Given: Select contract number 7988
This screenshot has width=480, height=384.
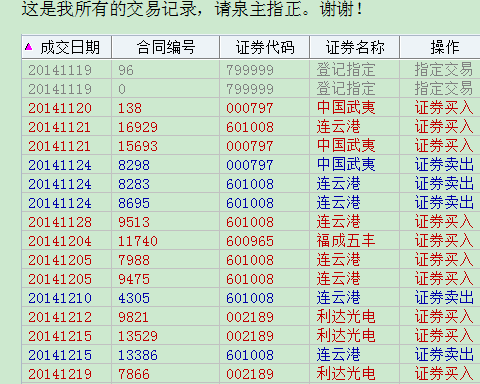Looking at the screenshot, I should pos(134,260).
